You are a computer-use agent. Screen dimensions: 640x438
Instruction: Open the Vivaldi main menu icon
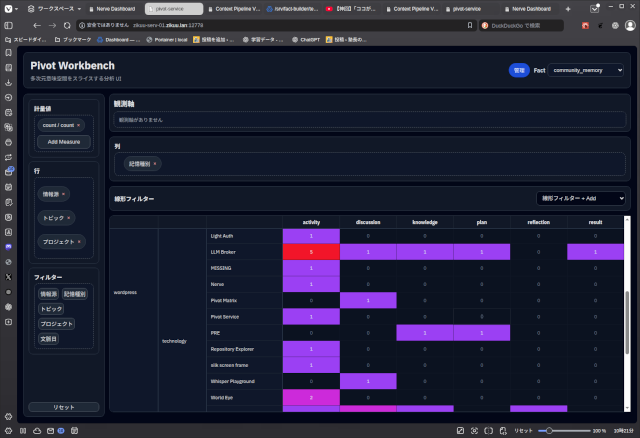click(x=8, y=9)
